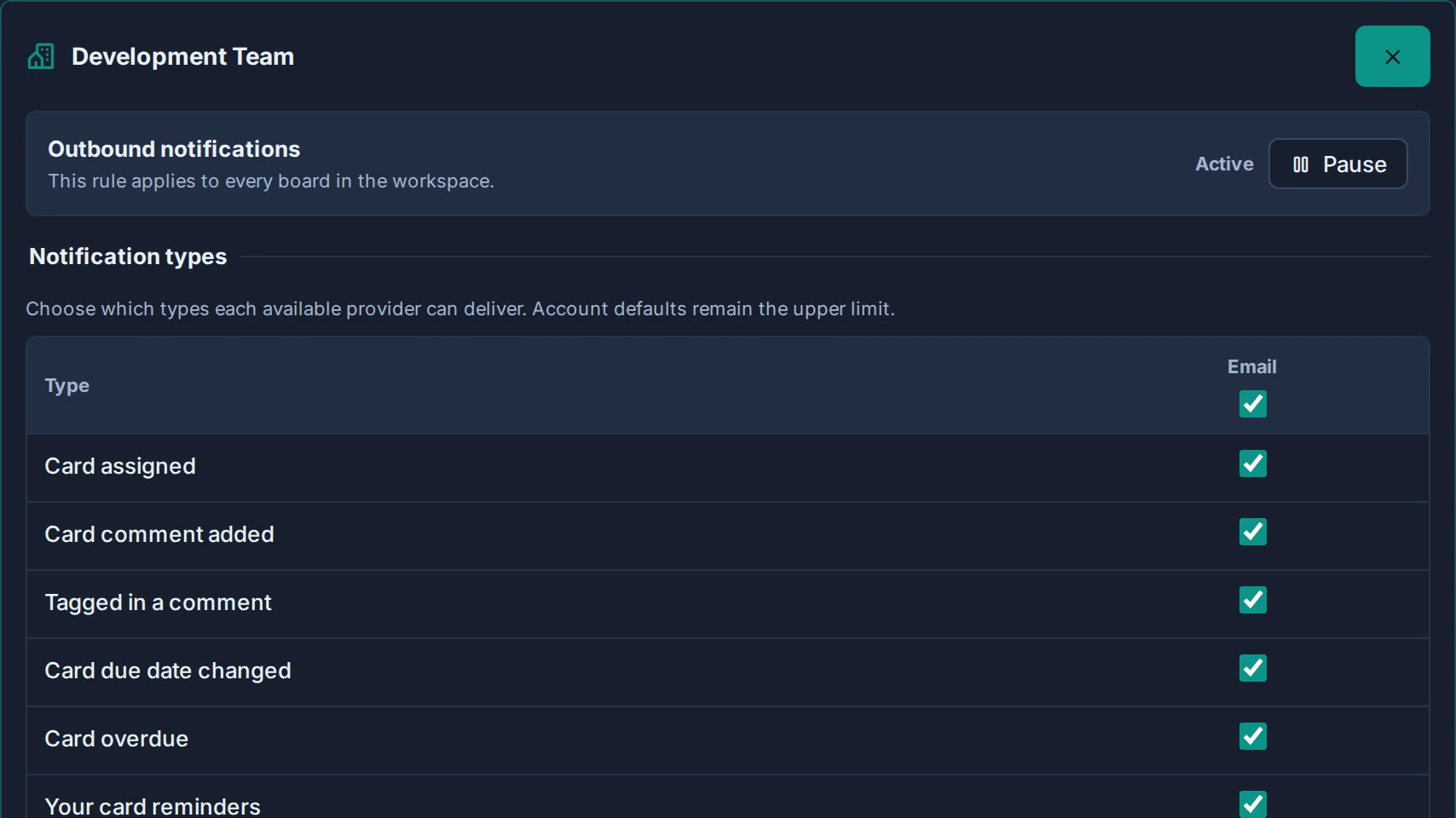Toggle all Email notifications header checkbox
This screenshot has width=1456, height=818.
(1252, 403)
